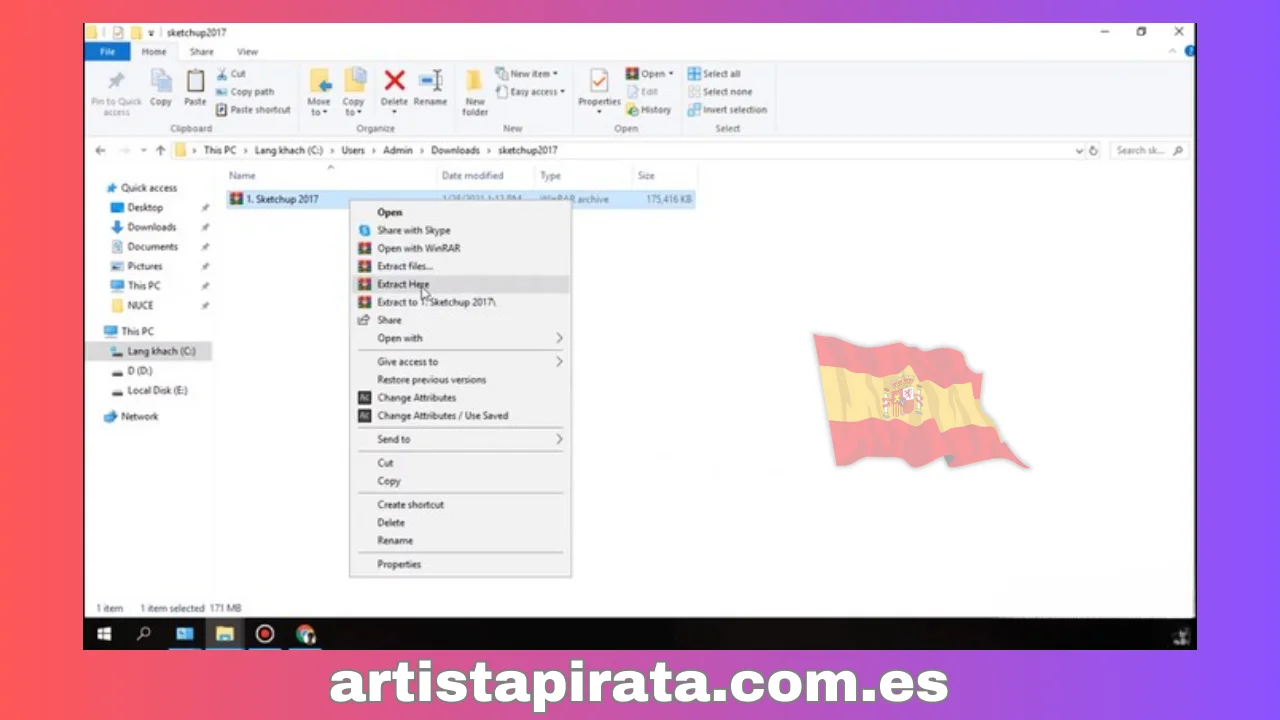Expand the Open with submenu

460,338
